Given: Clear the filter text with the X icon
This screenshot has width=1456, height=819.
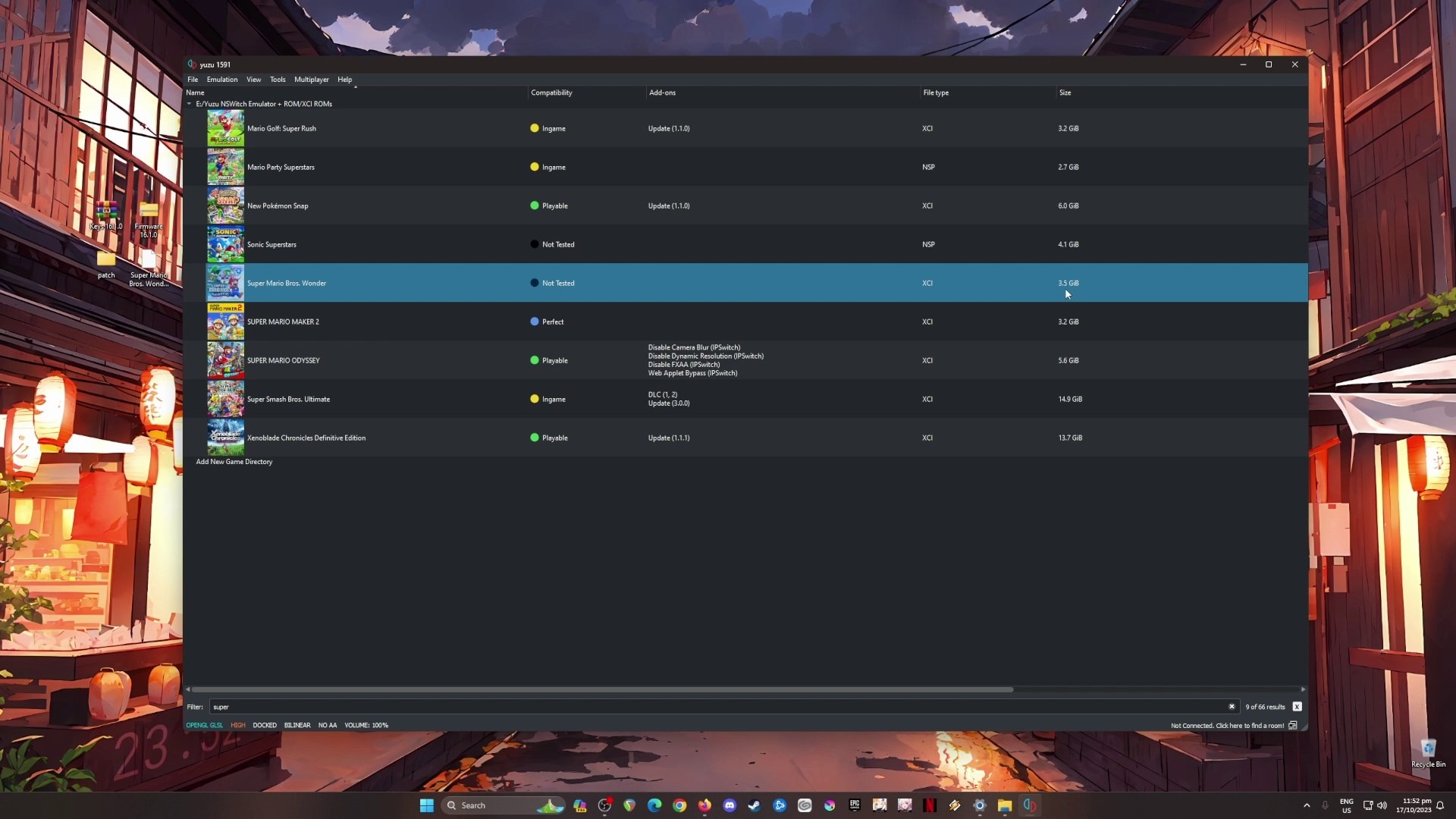Looking at the screenshot, I should click(x=1232, y=706).
